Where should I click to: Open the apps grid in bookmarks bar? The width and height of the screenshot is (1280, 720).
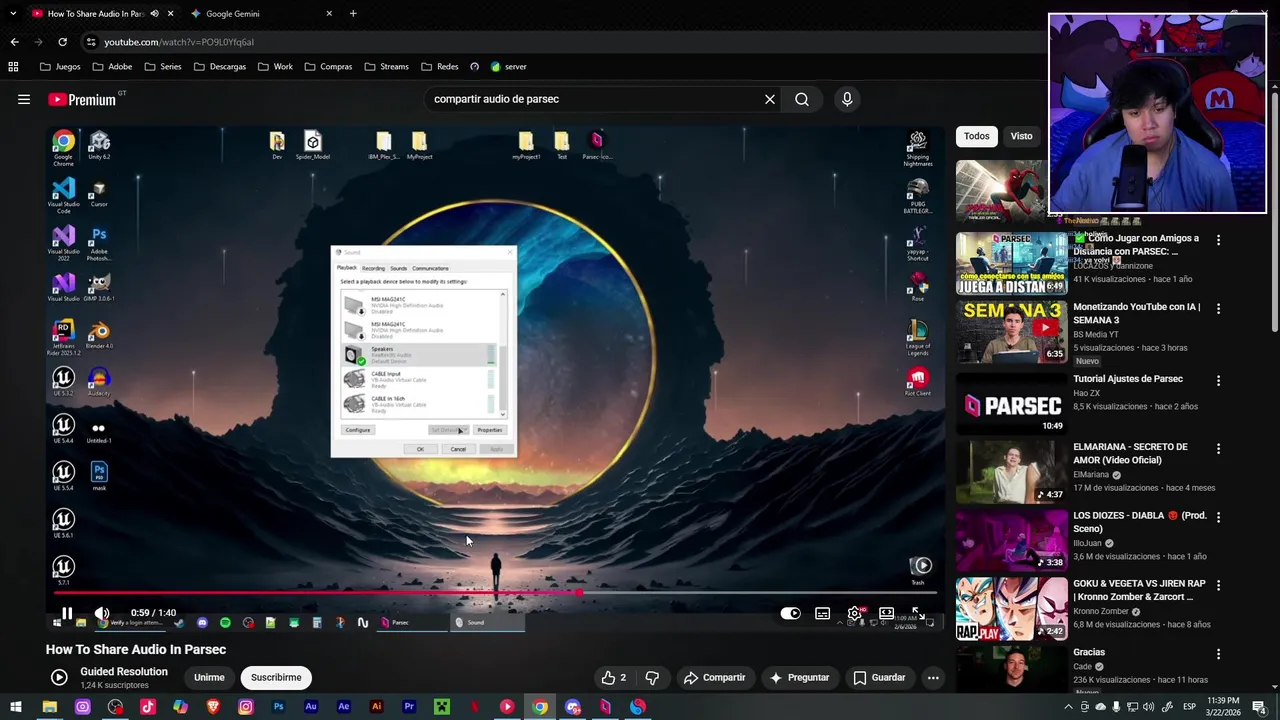click(13, 67)
